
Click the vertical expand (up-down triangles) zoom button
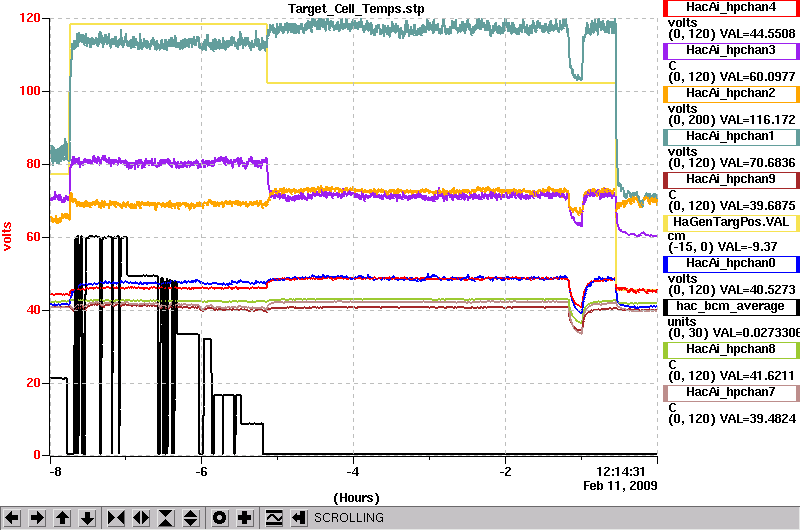(191, 518)
